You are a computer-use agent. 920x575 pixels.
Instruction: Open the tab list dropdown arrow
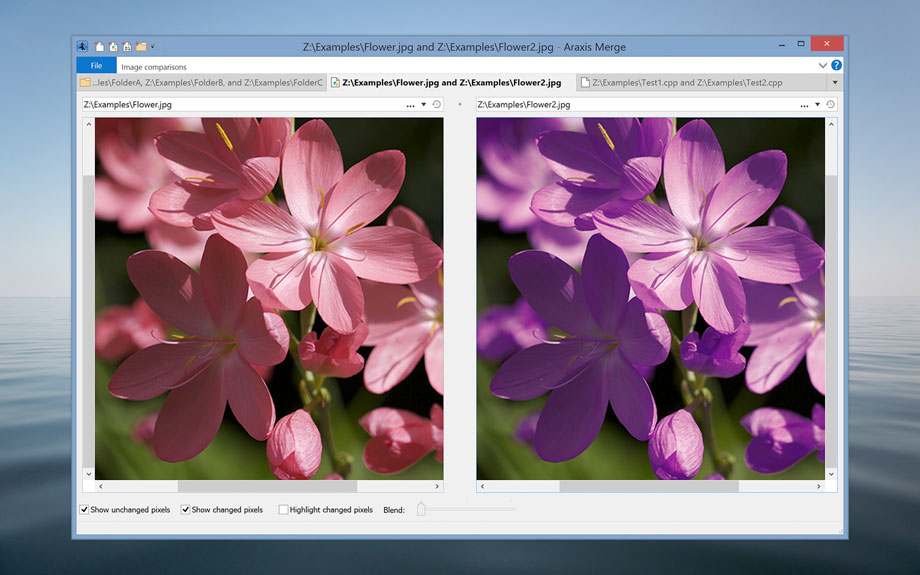(x=835, y=82)
